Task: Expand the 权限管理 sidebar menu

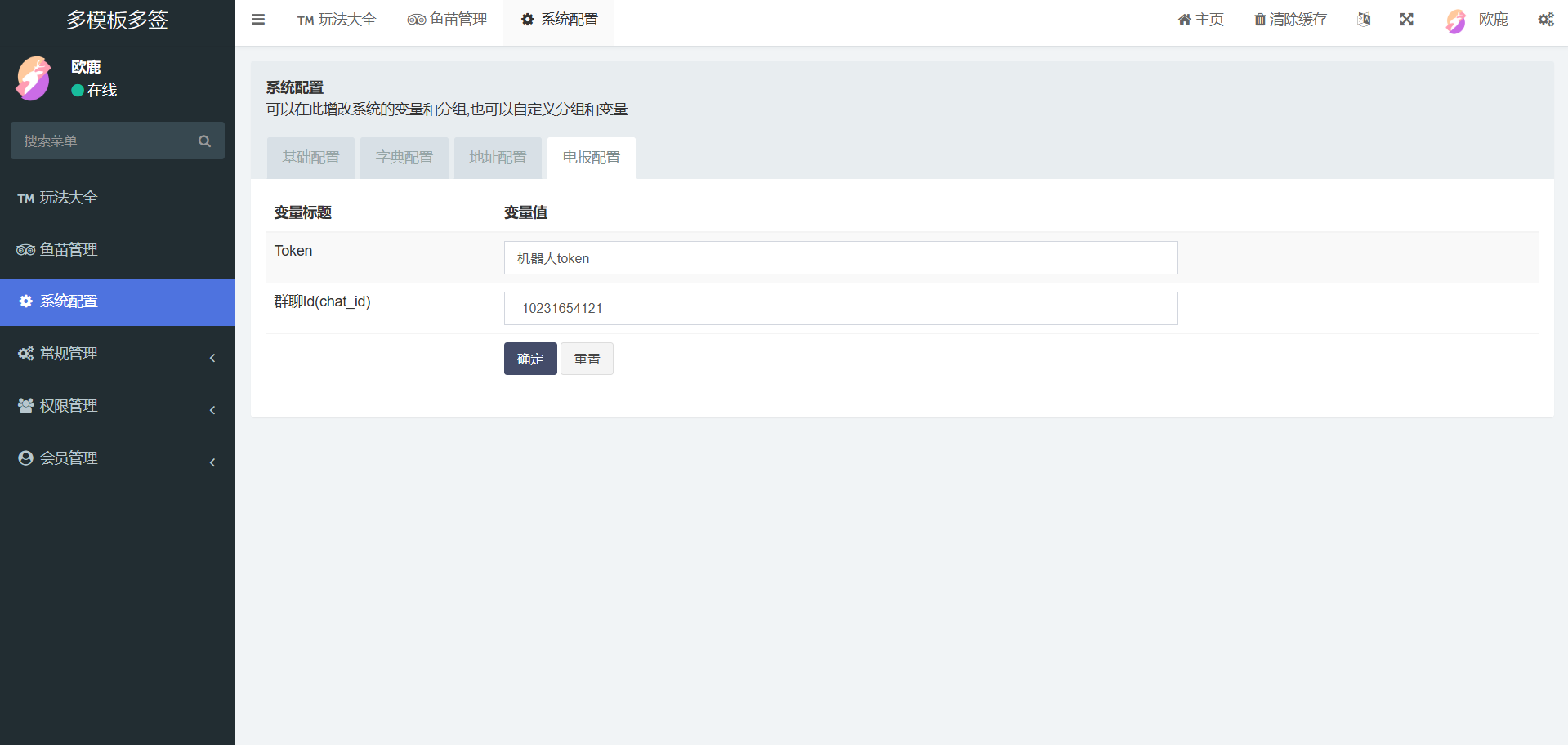Action: (118, 406)
